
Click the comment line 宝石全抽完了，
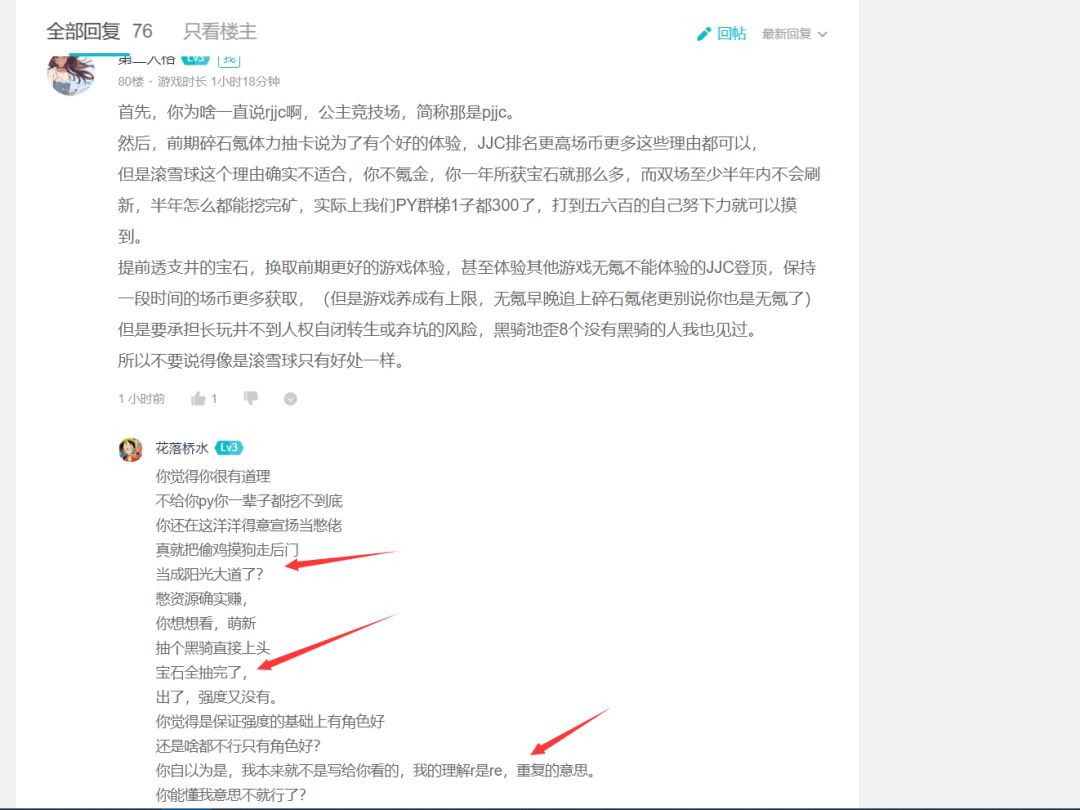(201, 672)
